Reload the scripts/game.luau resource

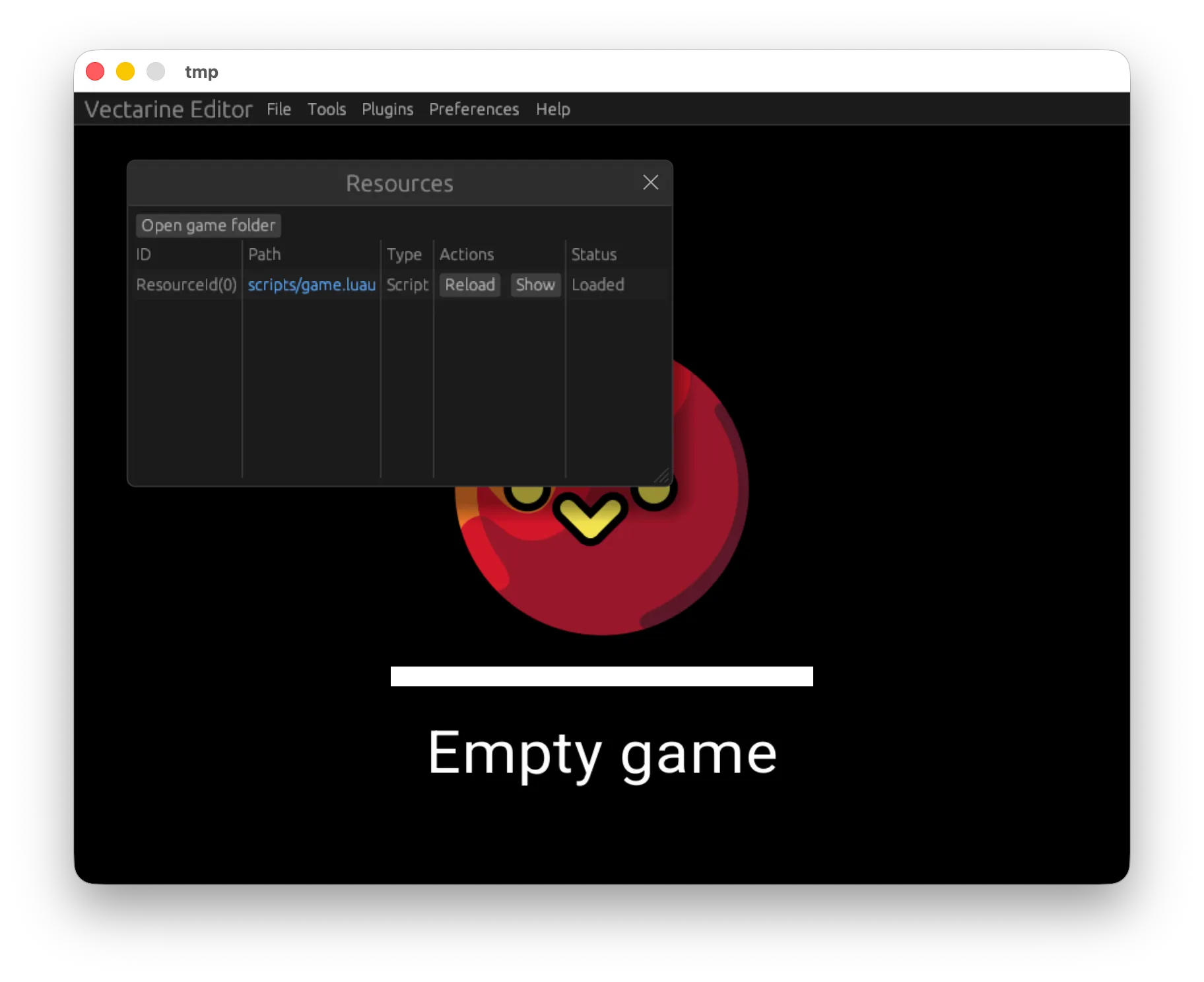click(x=470, y=284)
